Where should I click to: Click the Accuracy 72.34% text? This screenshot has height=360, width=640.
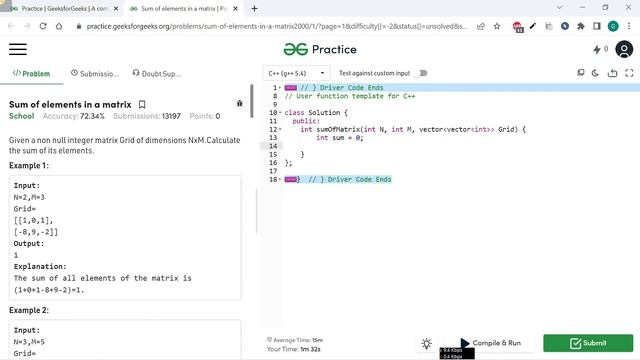pyautogui.click(x=73, y=116)
